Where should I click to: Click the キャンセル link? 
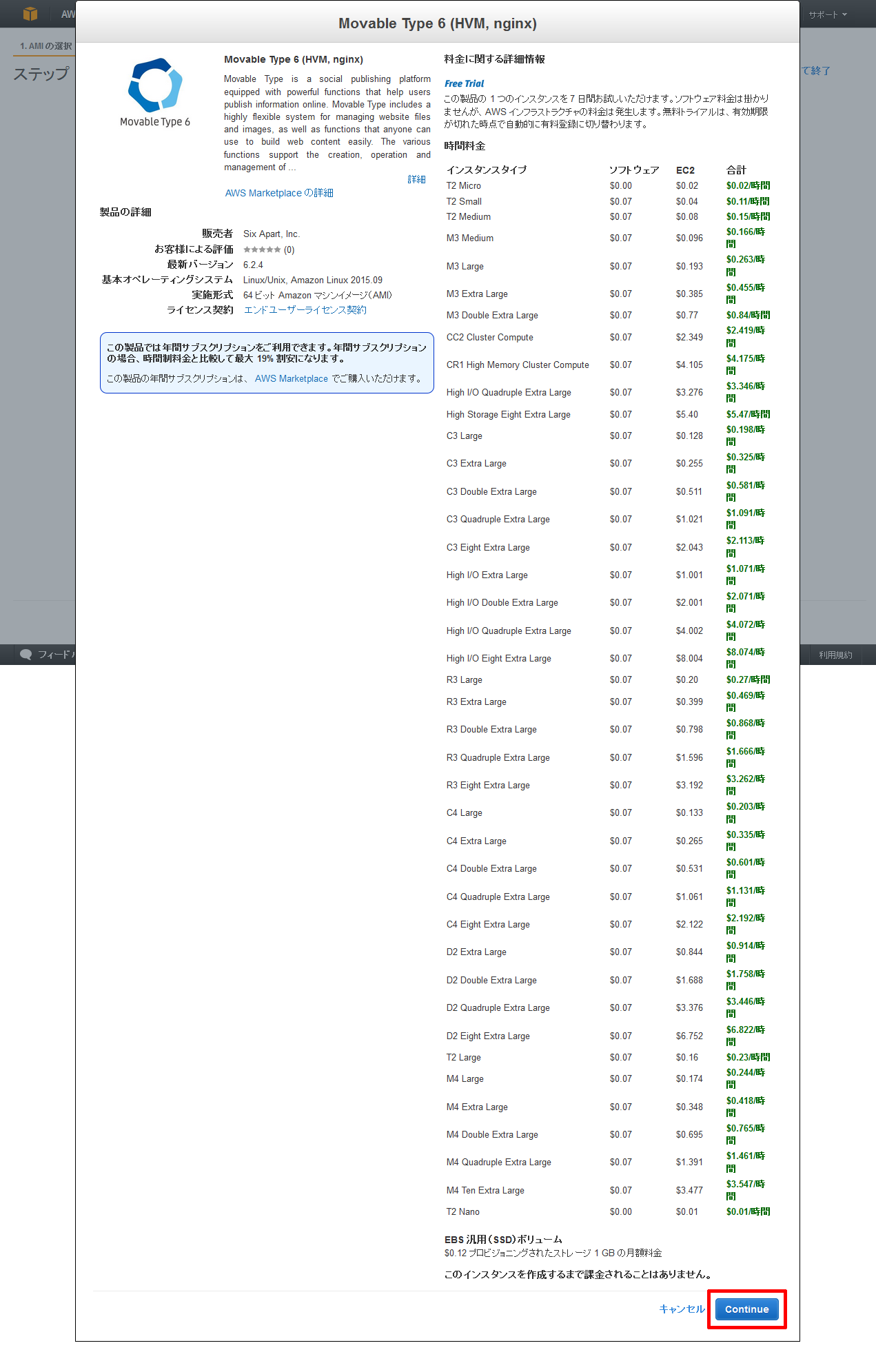[682, 1309]
